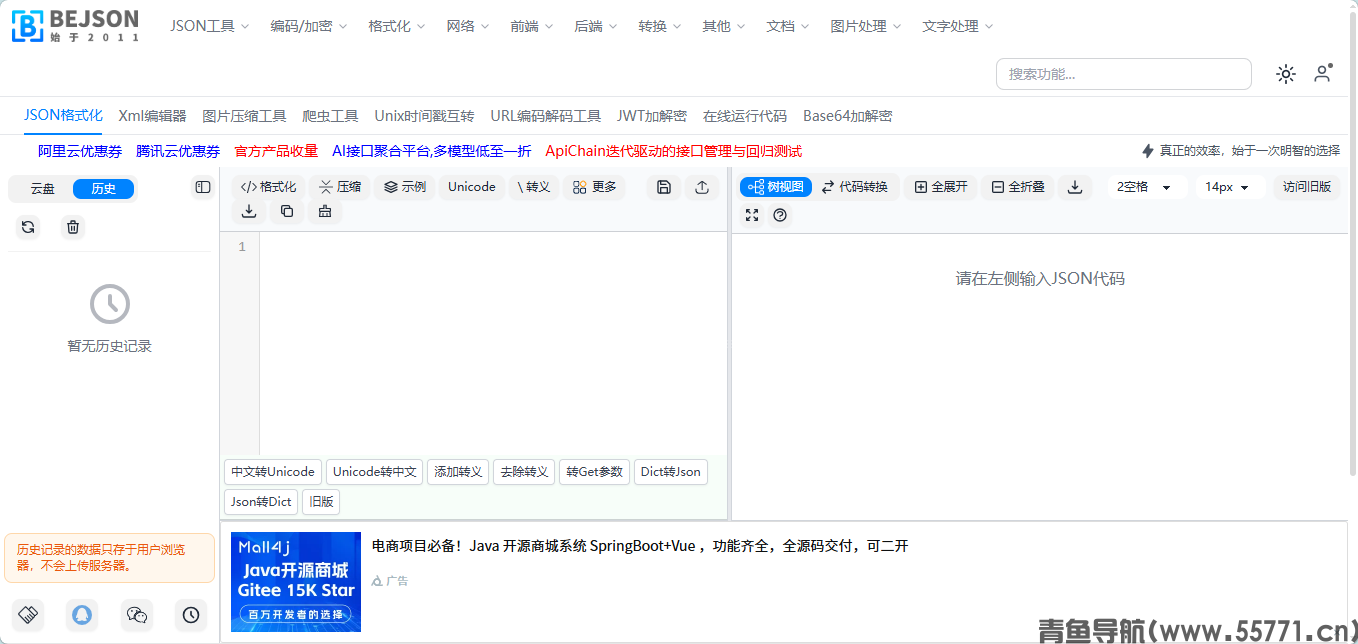Expand the 后端 menu
This screenshot has height=644, width=1358.
click(x=595, y=26)
